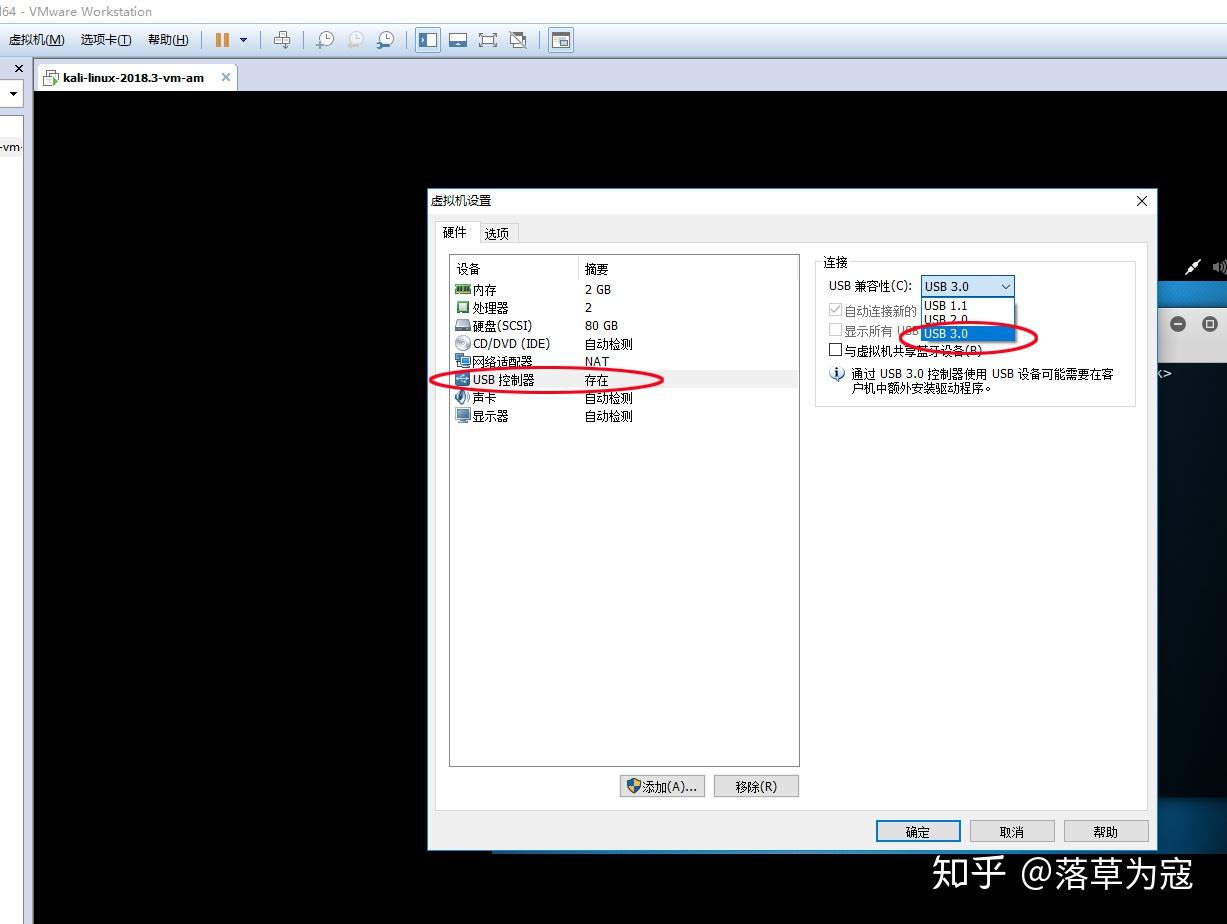This screenshot has height=924, width=1227.
Task: Toggle the thumbnail bar view icon
Action: tap(458, 40)
